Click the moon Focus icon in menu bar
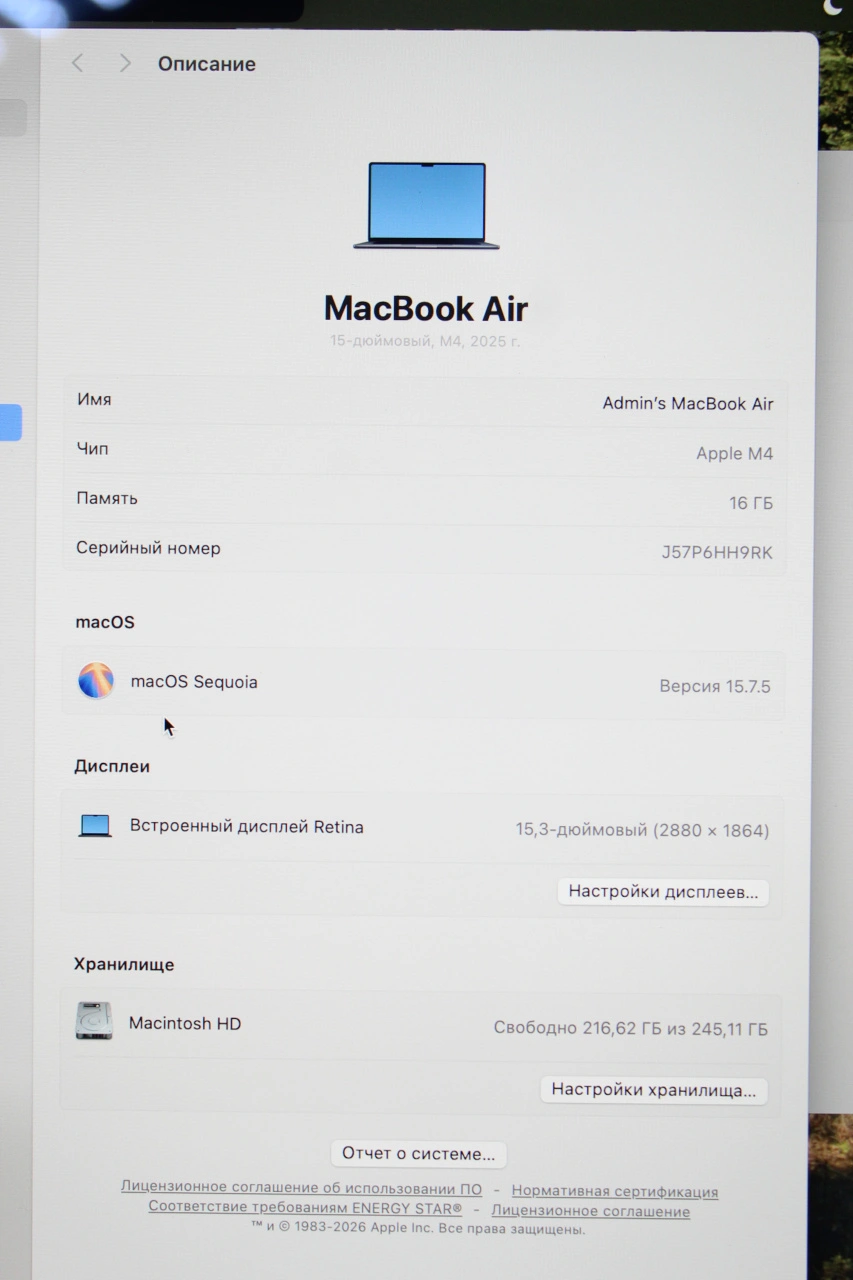853x1280 pixels. [x=832, y=8]
